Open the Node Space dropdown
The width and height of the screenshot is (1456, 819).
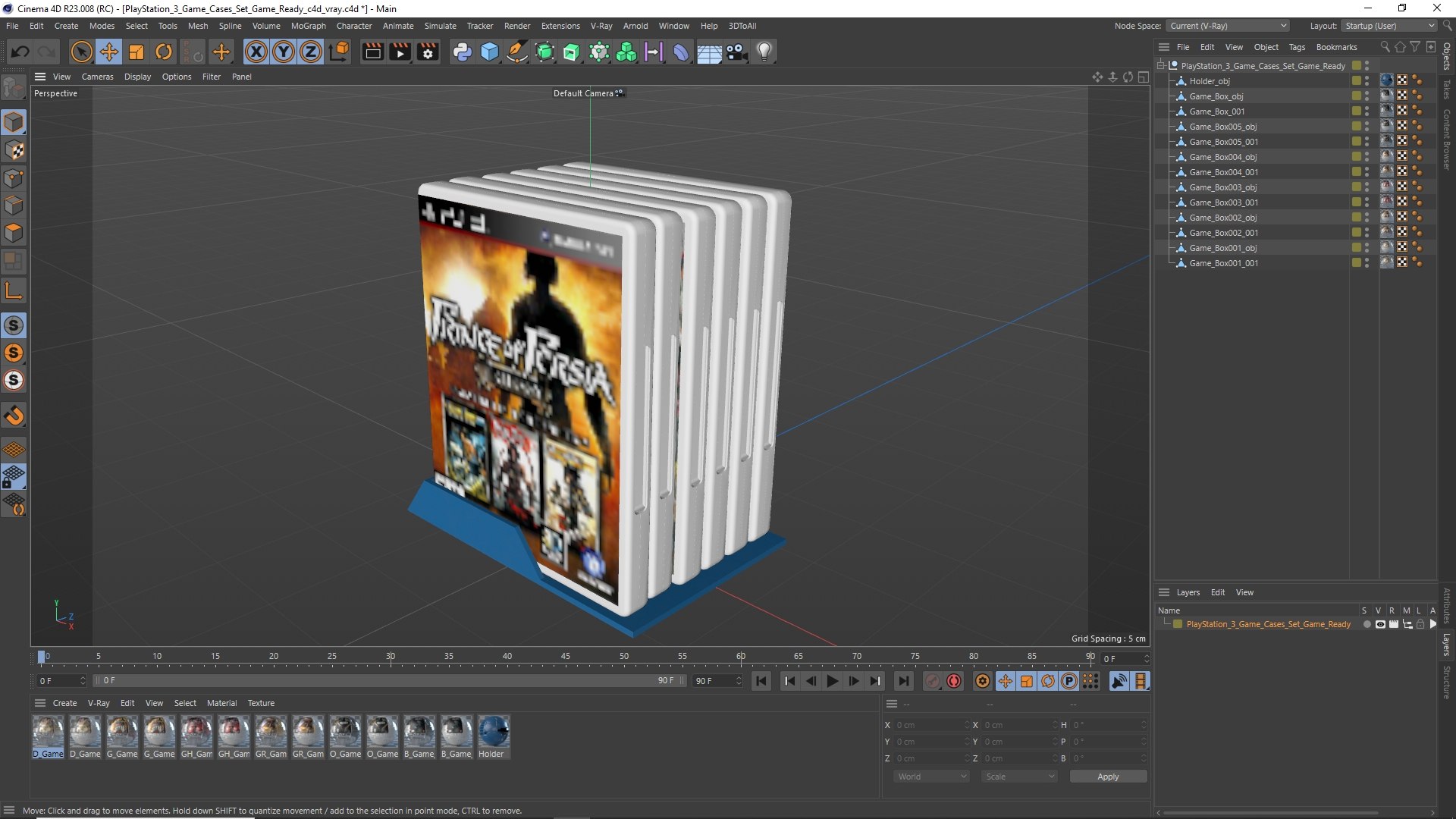pos(1228,26)
